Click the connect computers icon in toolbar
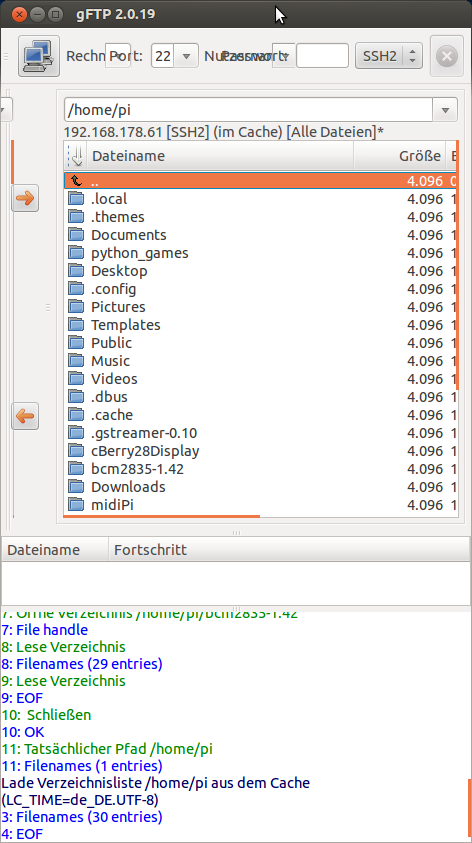The height and width of the screenshot is (843, 472). point(38,56)
